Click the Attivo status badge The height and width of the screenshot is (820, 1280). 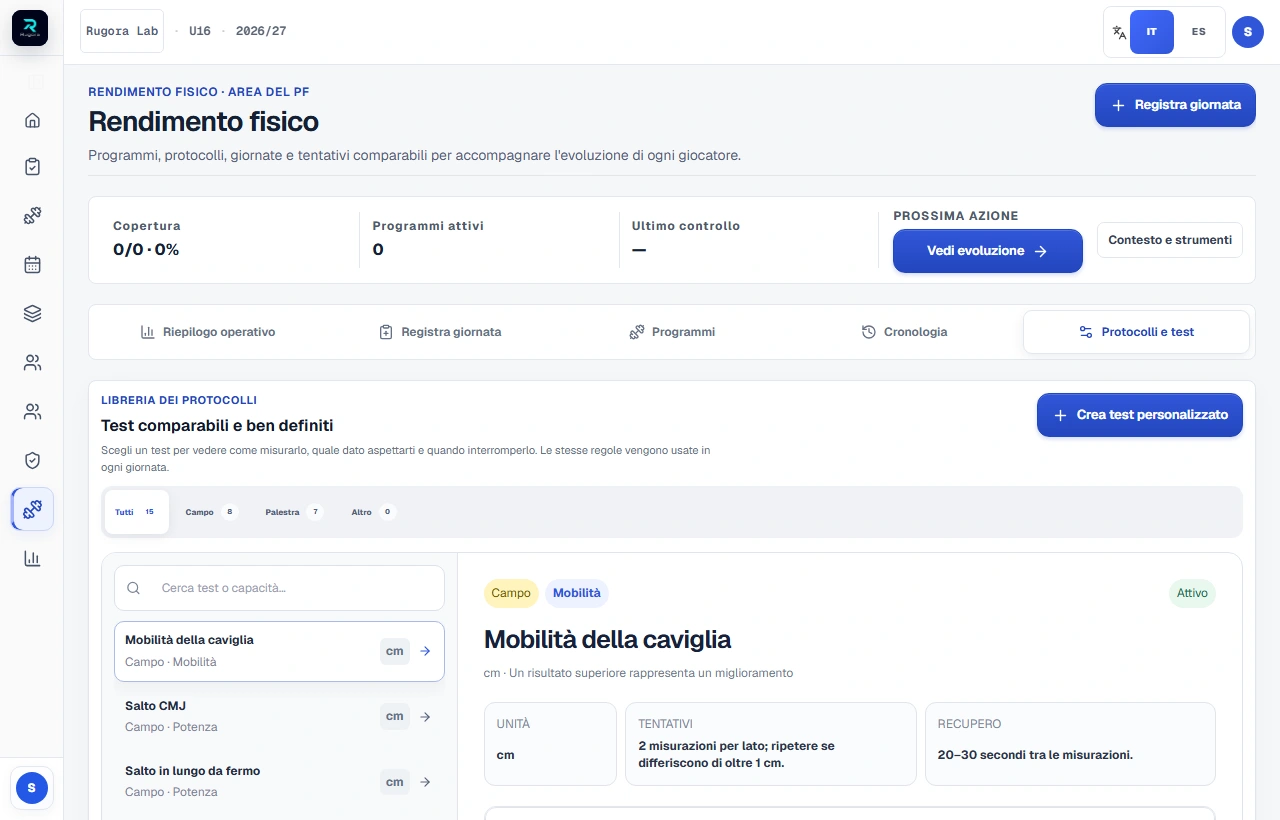1192,593
